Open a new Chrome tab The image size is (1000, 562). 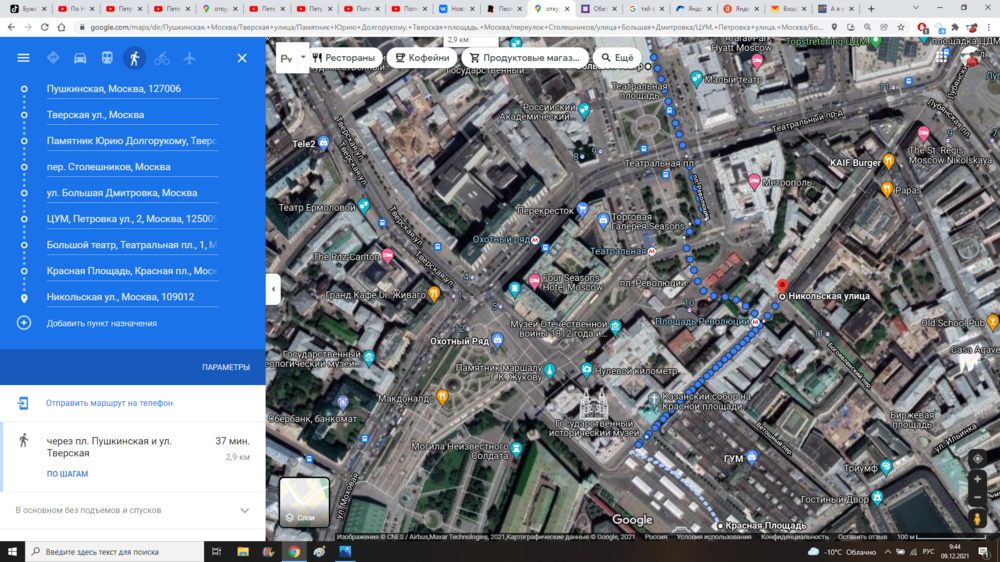coord(871,9)
